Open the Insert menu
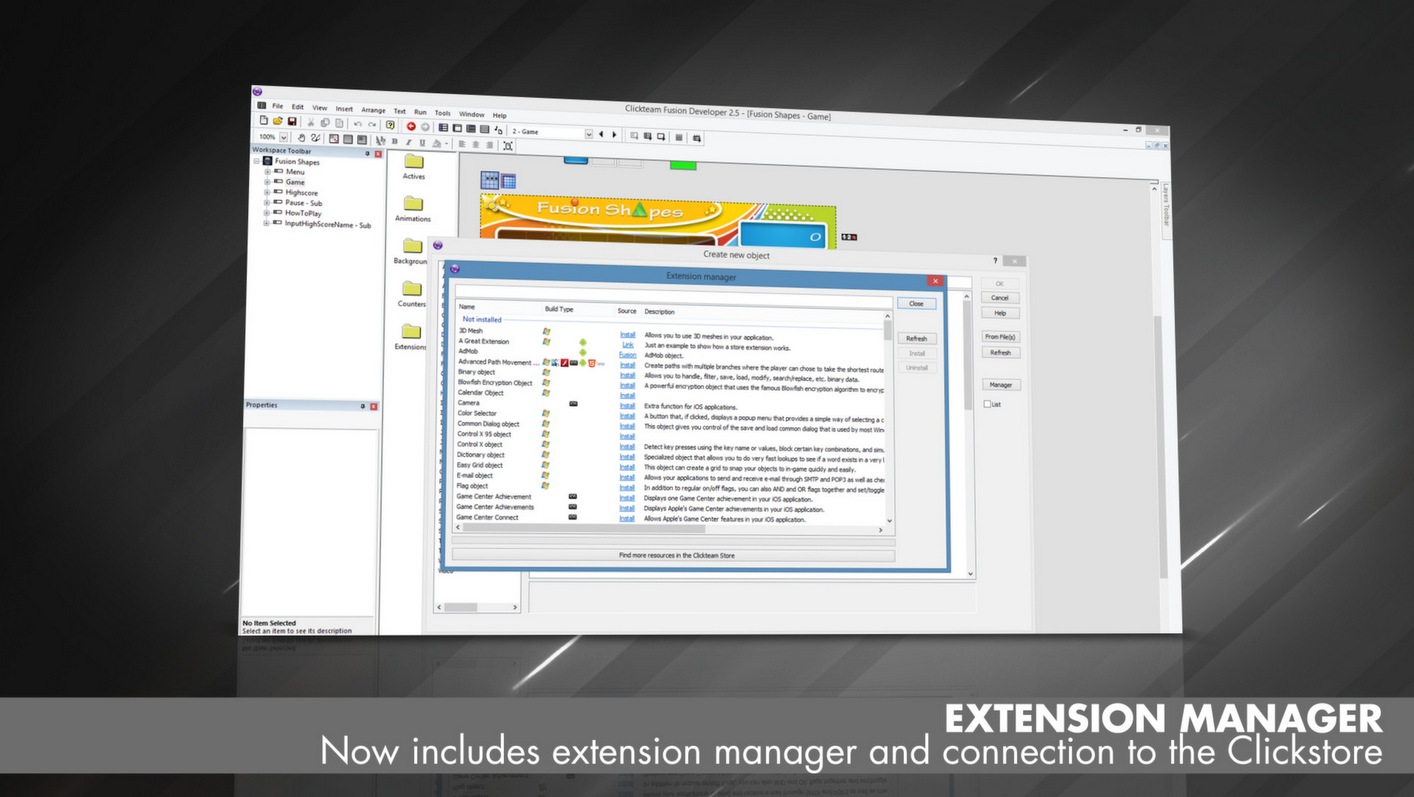1414x797 pixels. [344, 109]
